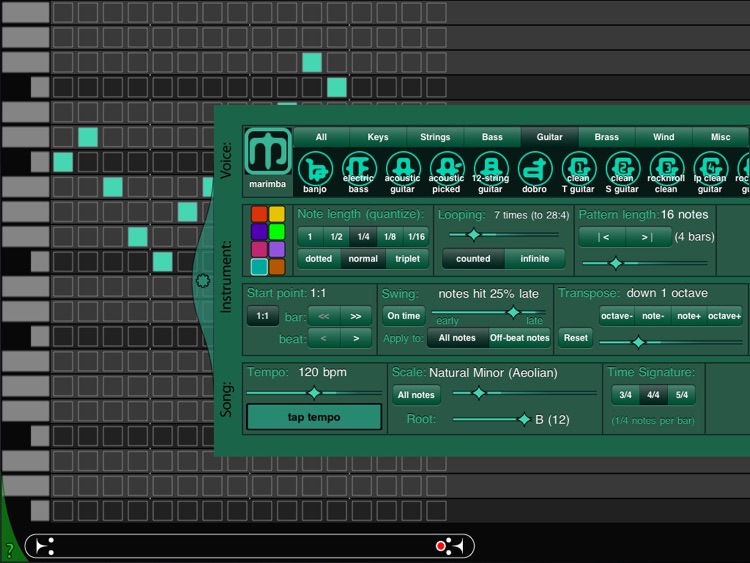Click the tempo slider
The width and height of the screenshot is (750, 563).
coord(314,393)
